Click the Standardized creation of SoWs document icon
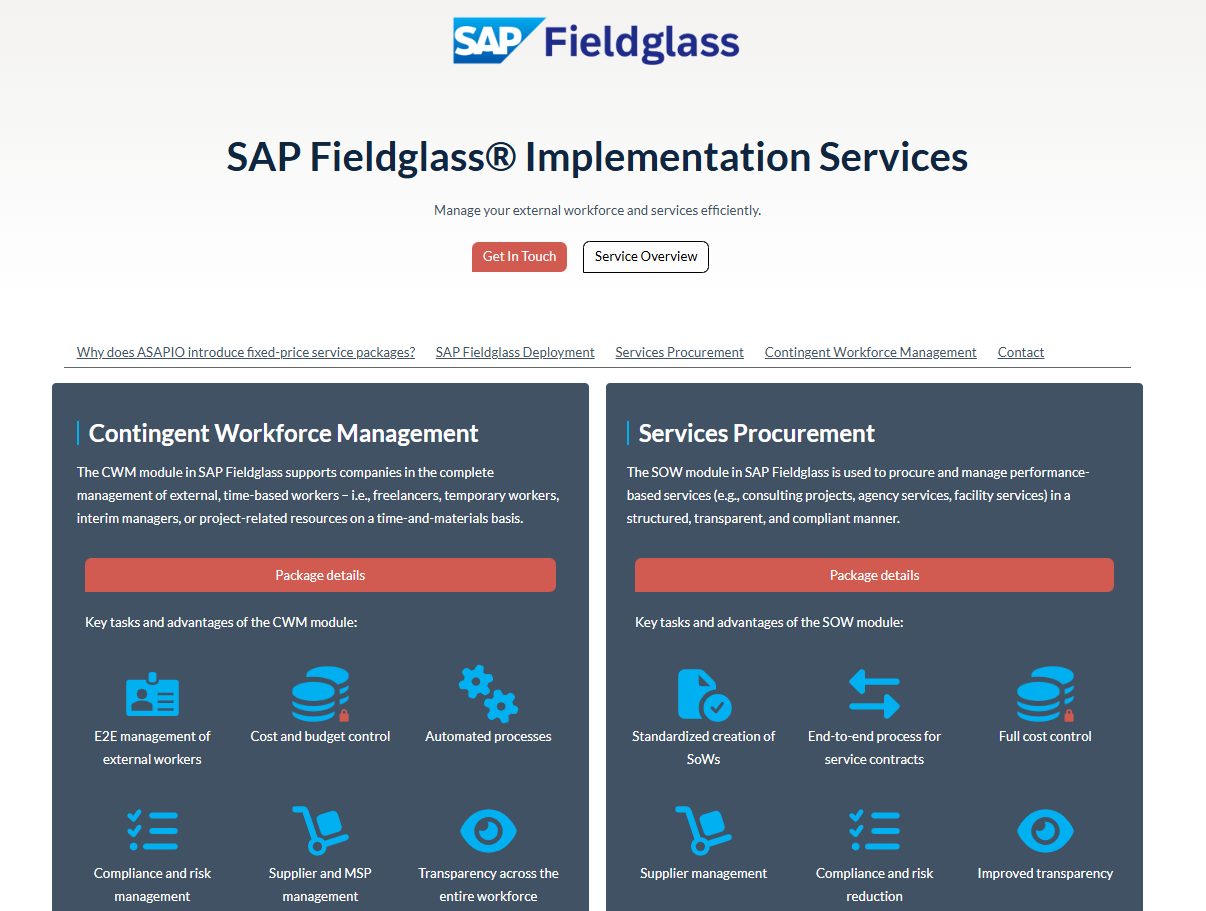The width and height of the screenshot is (1206, 911). 704,694
